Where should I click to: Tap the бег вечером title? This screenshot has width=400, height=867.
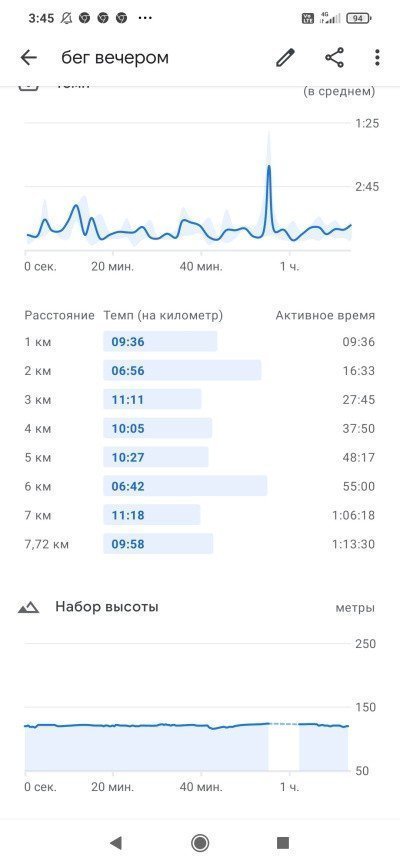(115, 58)
